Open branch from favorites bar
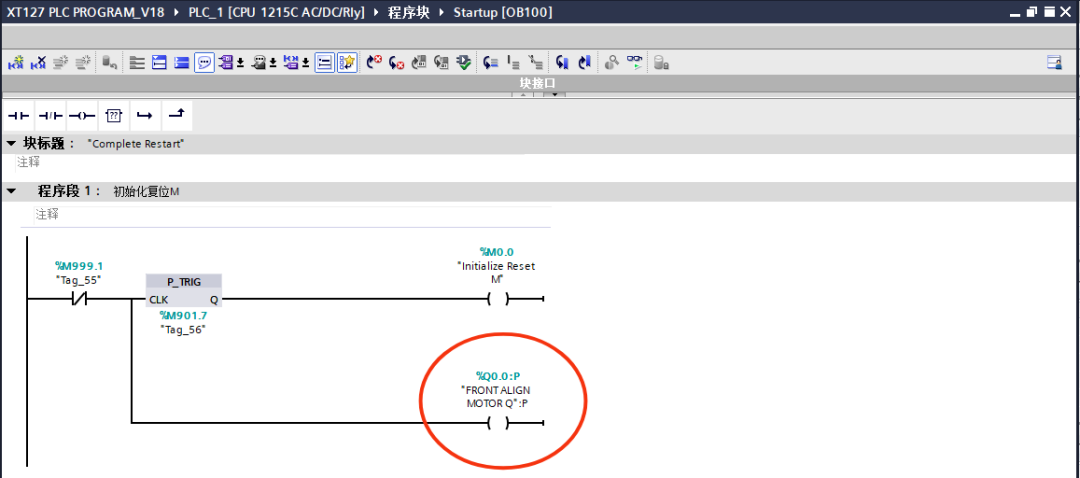Image resolution: width=1080 pixels, height=478 pixels. point(144,116)
